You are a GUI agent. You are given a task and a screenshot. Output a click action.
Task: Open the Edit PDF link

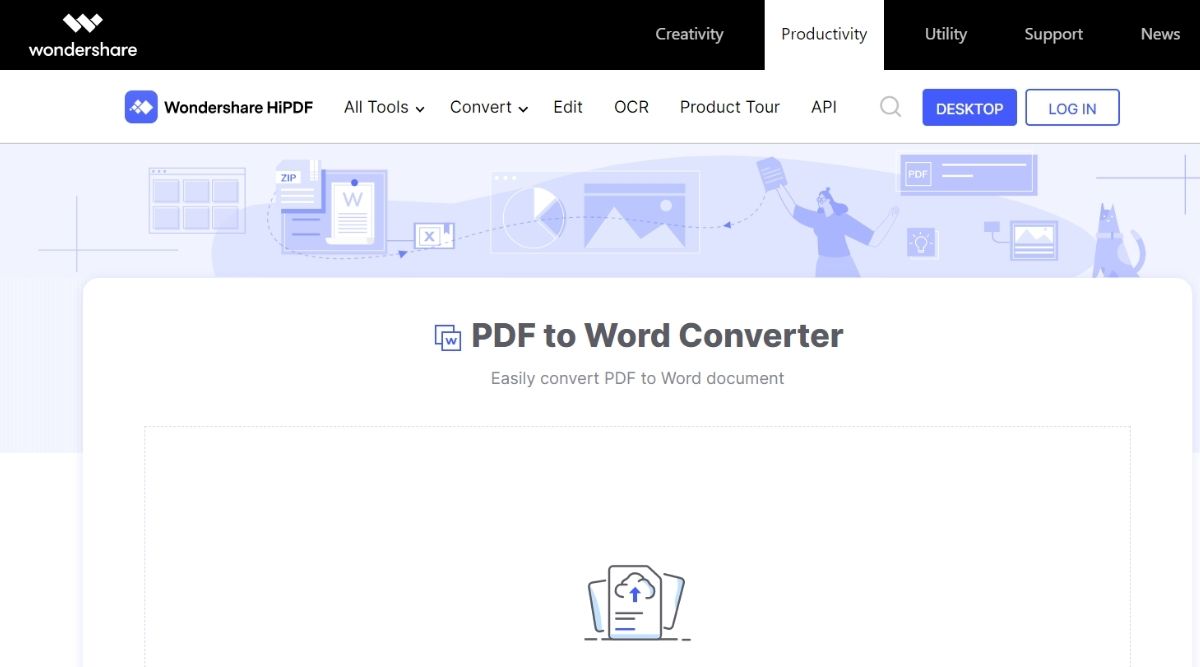568,107
